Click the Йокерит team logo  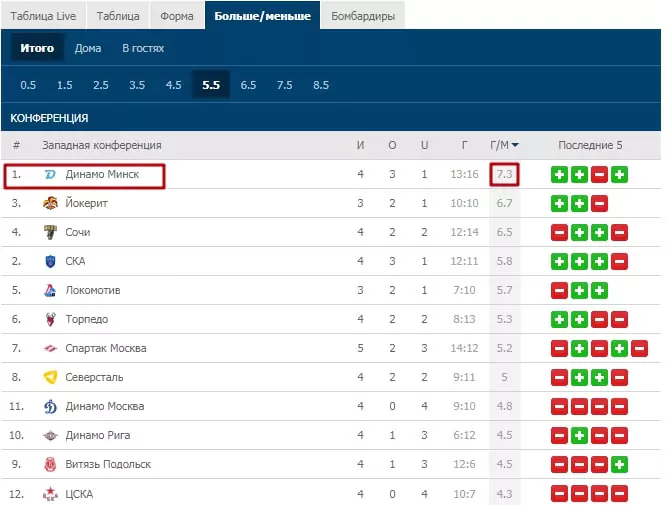[50, 203]
